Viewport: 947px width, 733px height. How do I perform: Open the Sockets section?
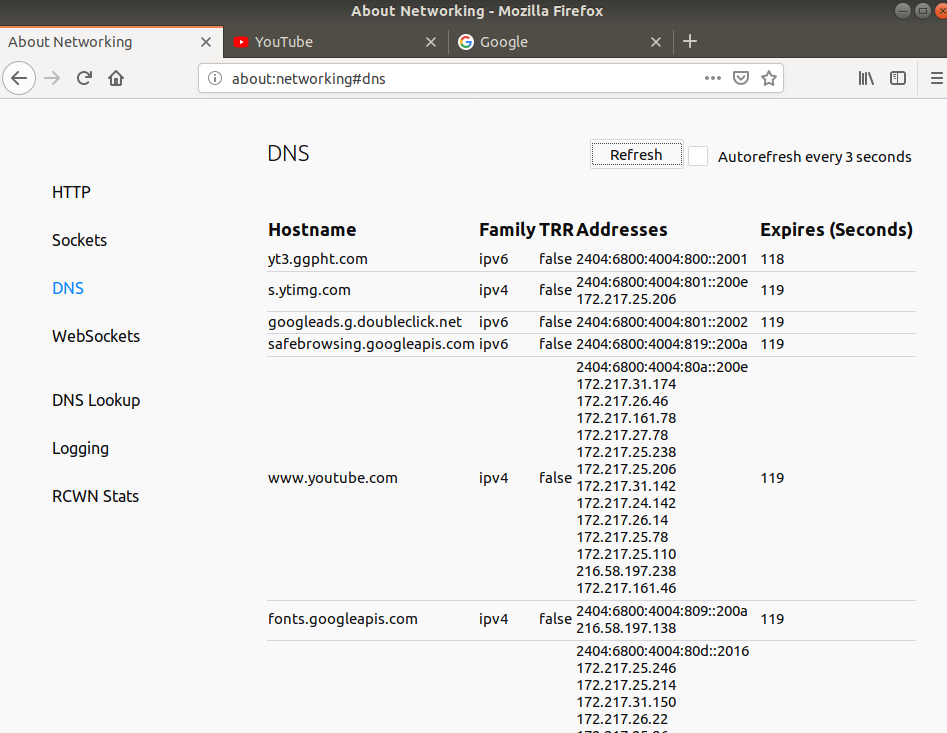(79, 240)
